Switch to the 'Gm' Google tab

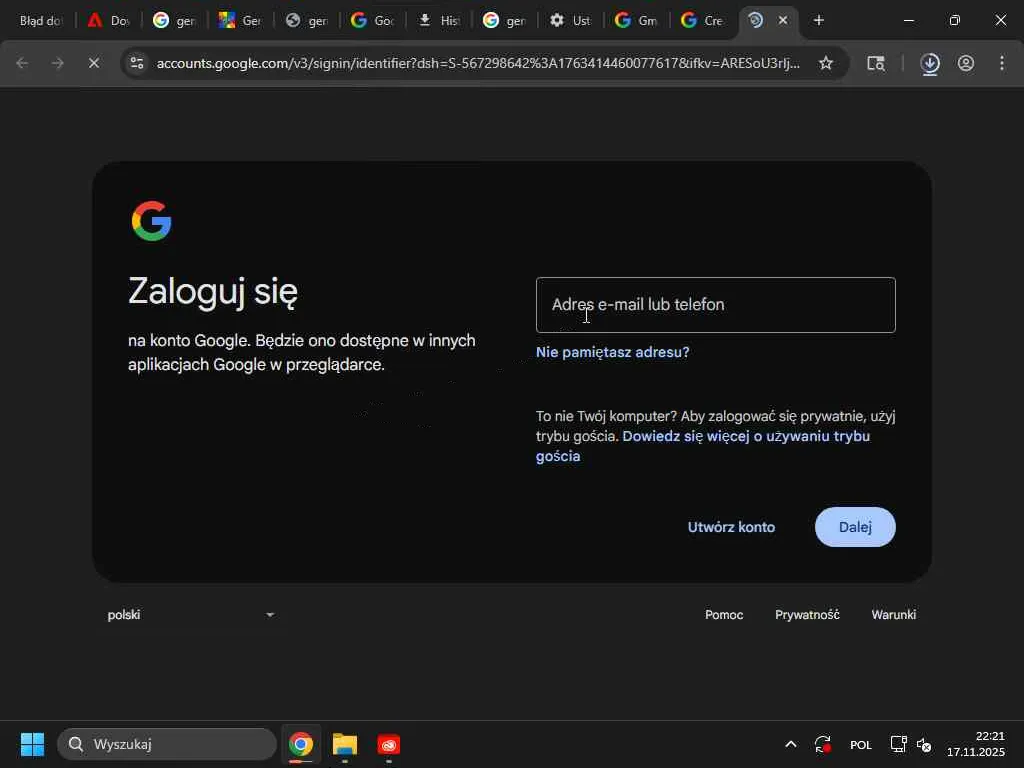coord(636,20)
